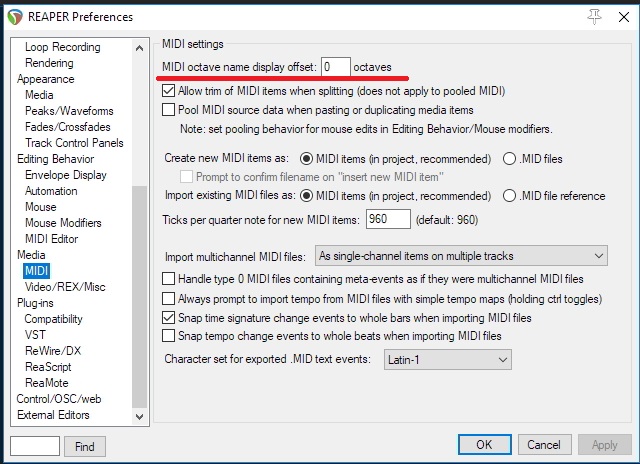Click the Ticks per quarter note field
The image size is (640, 464).
point(388,219)
